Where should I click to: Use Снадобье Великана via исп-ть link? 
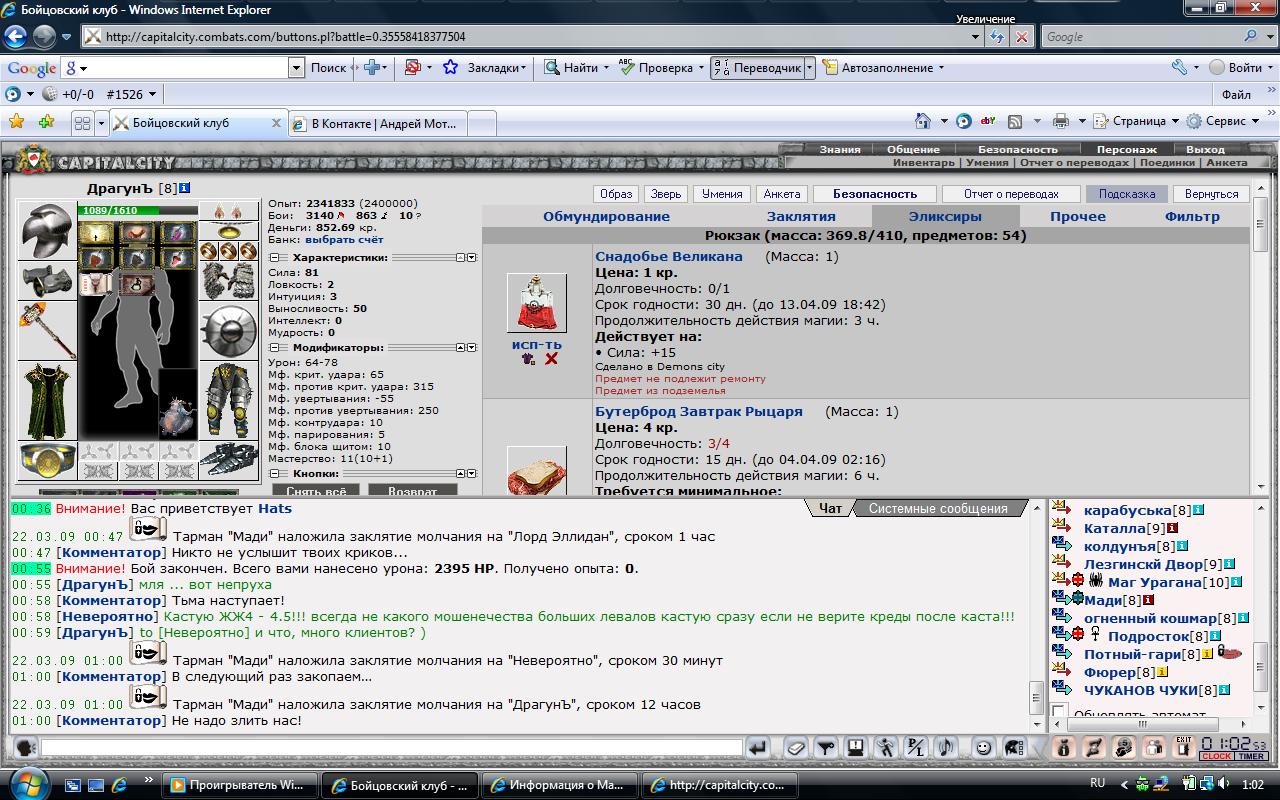click(x=537, y=345)
